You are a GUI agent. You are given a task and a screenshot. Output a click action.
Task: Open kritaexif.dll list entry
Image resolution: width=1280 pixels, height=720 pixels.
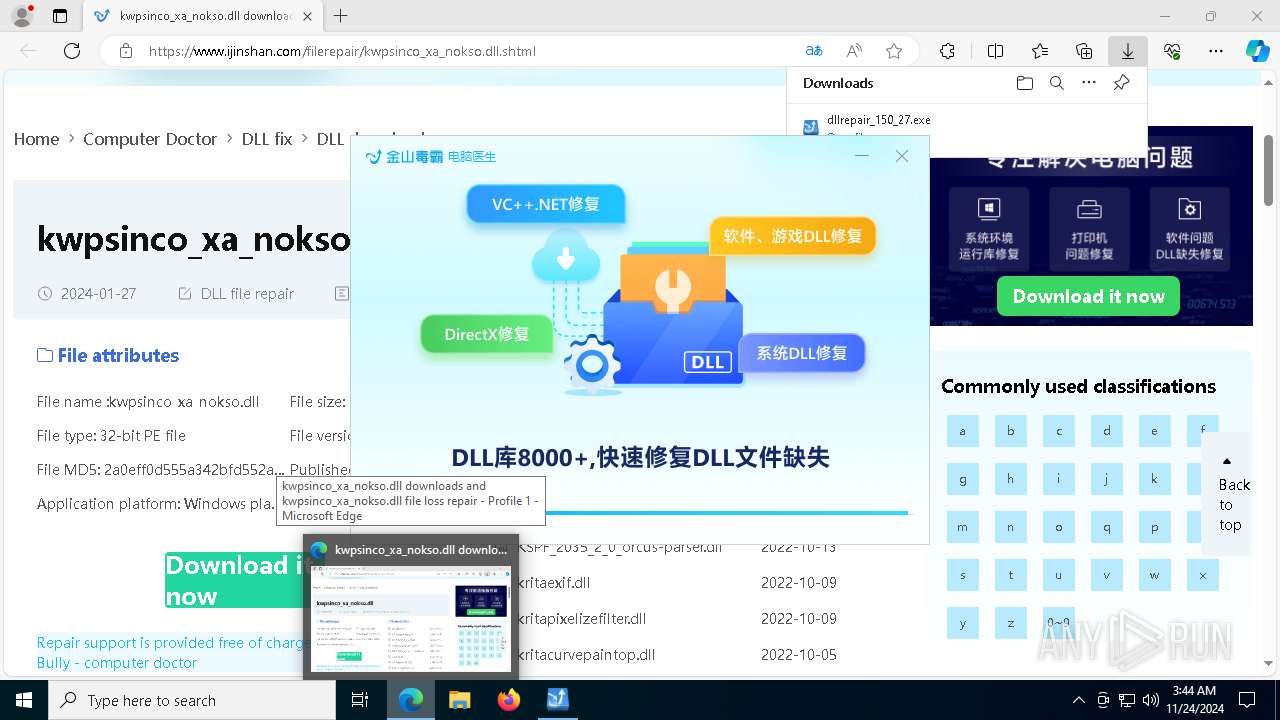click(x=556, y=583)
